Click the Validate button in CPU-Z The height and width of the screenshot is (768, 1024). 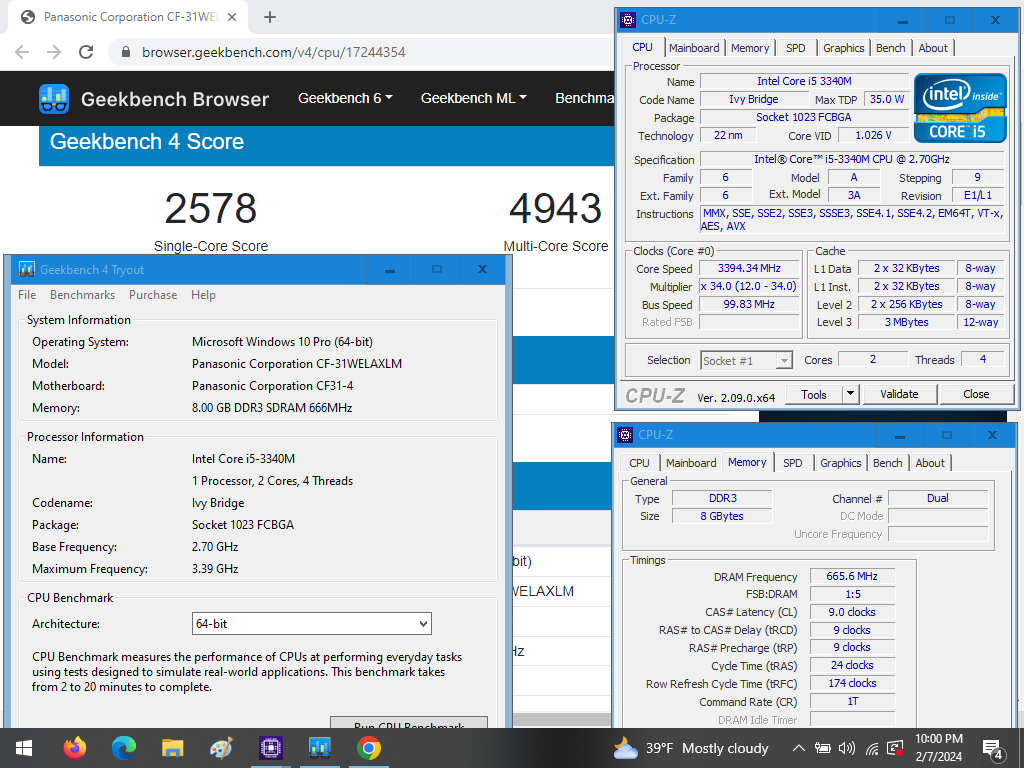[x=899, y=394]
